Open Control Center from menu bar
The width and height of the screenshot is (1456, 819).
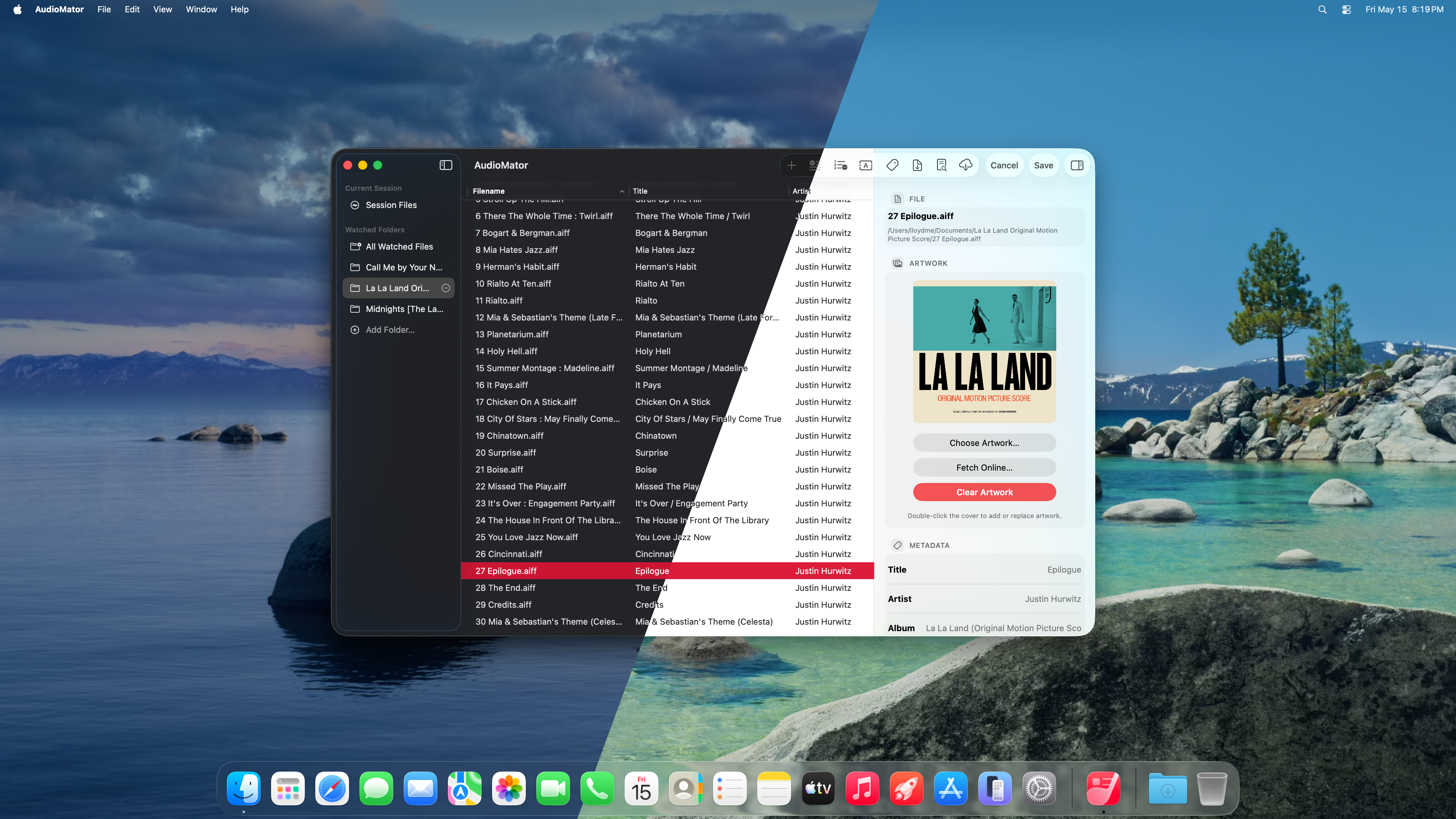[x=1346, y=9]
